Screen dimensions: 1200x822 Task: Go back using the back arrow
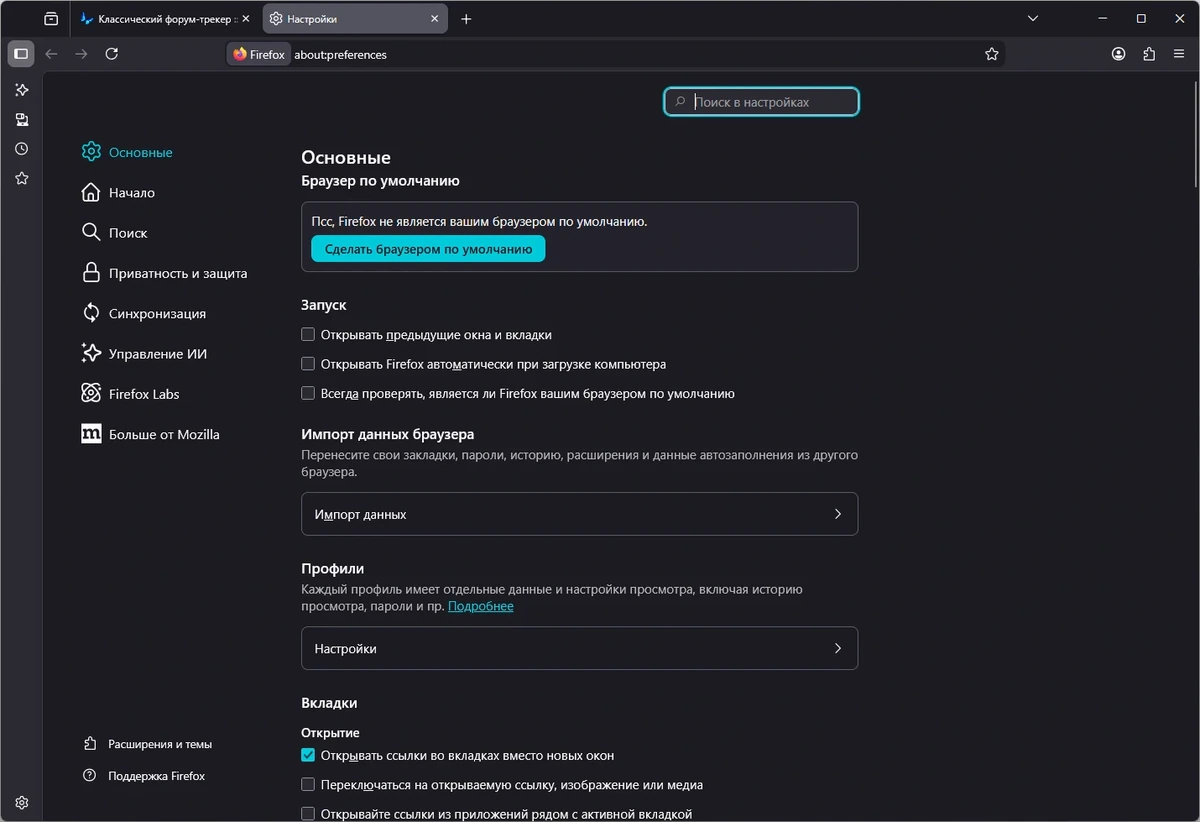pos(51,54)
